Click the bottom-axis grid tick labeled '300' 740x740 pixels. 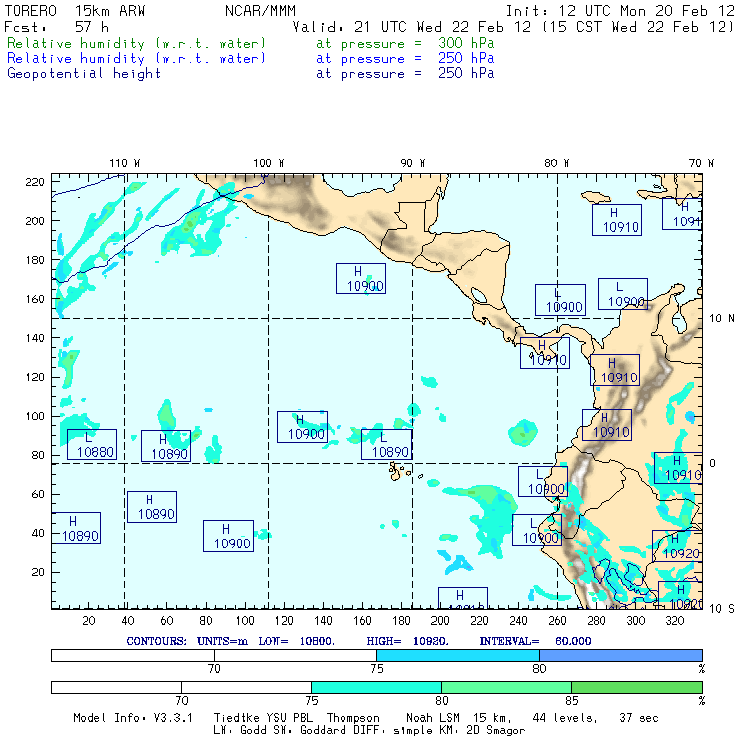(x=636, y=621)
